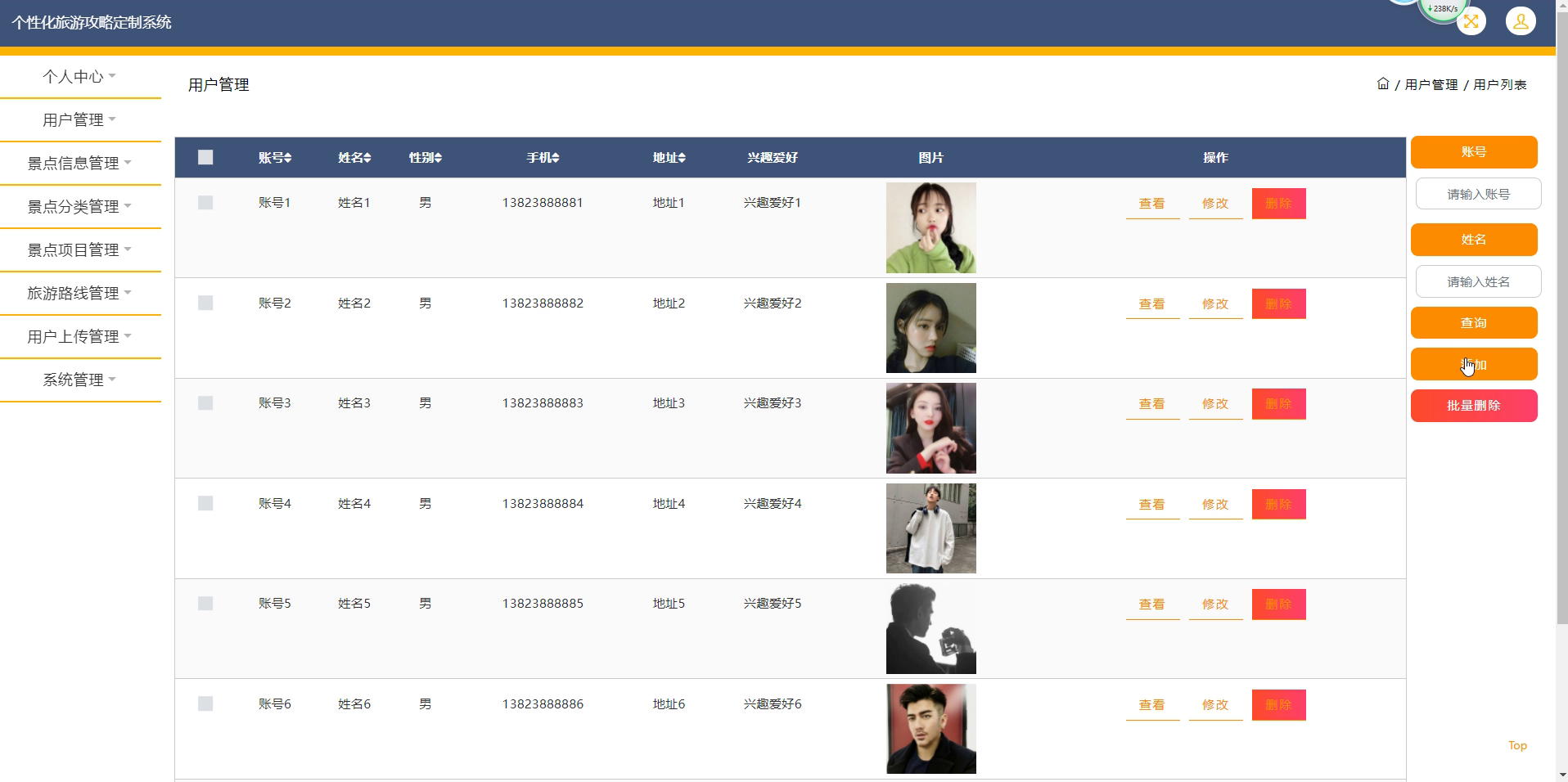This screenshot has height=782, width=1568.
Task: Focus the 请输入姓名 input field
Action: coord(1478,281)
